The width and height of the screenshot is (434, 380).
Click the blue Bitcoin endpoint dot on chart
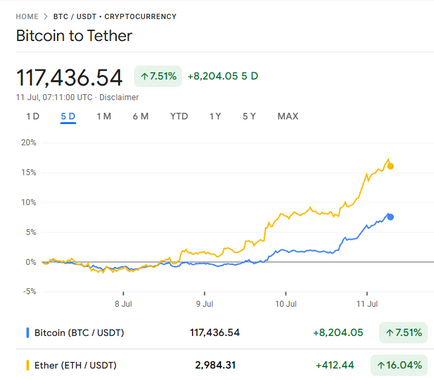coord(390,217)
